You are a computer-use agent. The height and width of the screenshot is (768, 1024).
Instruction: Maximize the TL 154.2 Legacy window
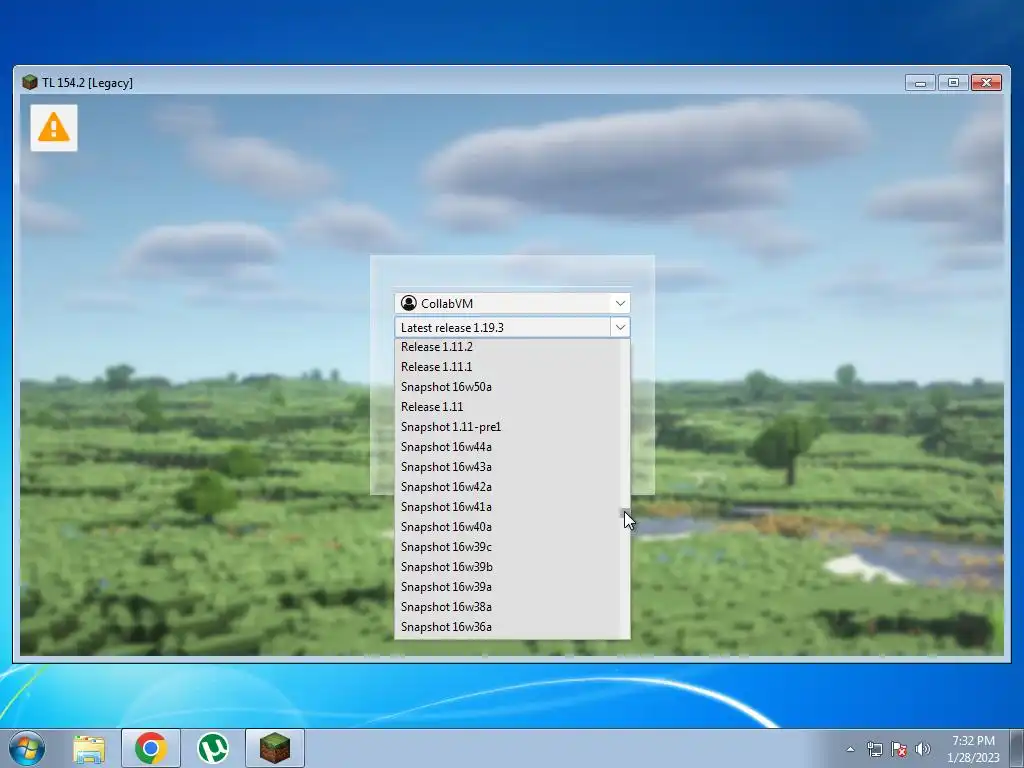953,83
